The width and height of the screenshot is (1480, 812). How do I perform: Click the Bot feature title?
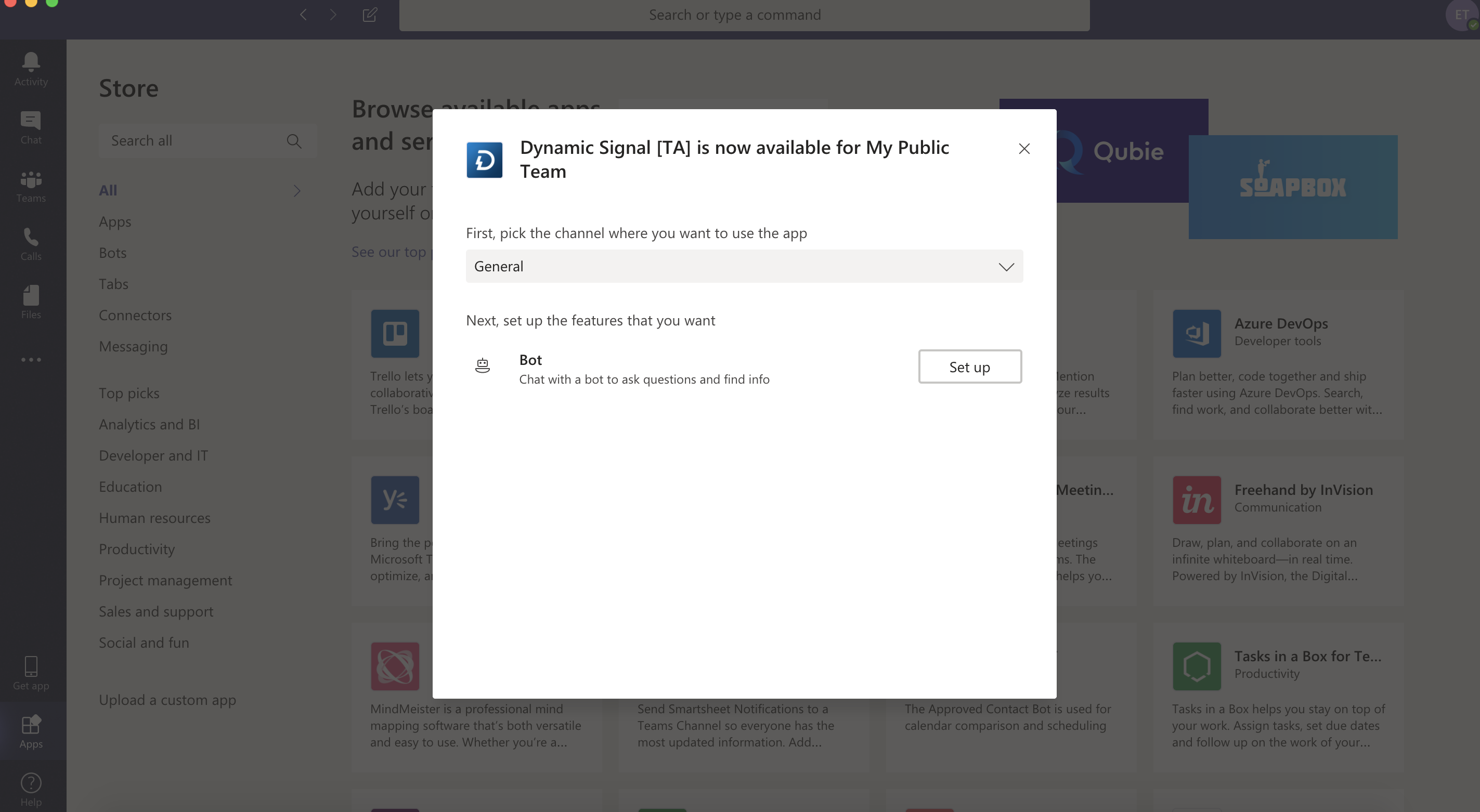point(530,360)
